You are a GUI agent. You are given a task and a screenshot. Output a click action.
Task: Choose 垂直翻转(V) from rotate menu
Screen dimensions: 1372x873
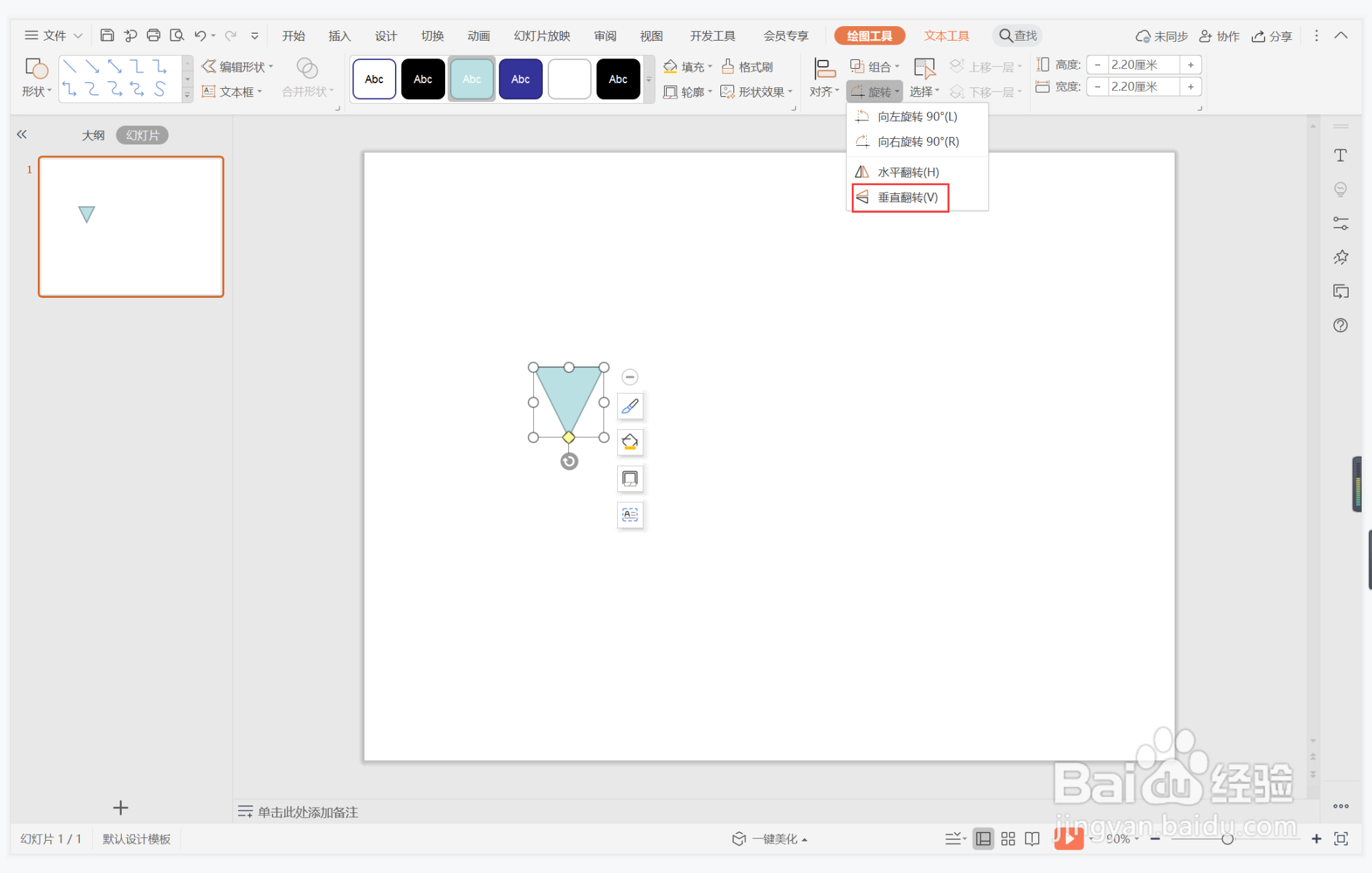pos(907,197)
